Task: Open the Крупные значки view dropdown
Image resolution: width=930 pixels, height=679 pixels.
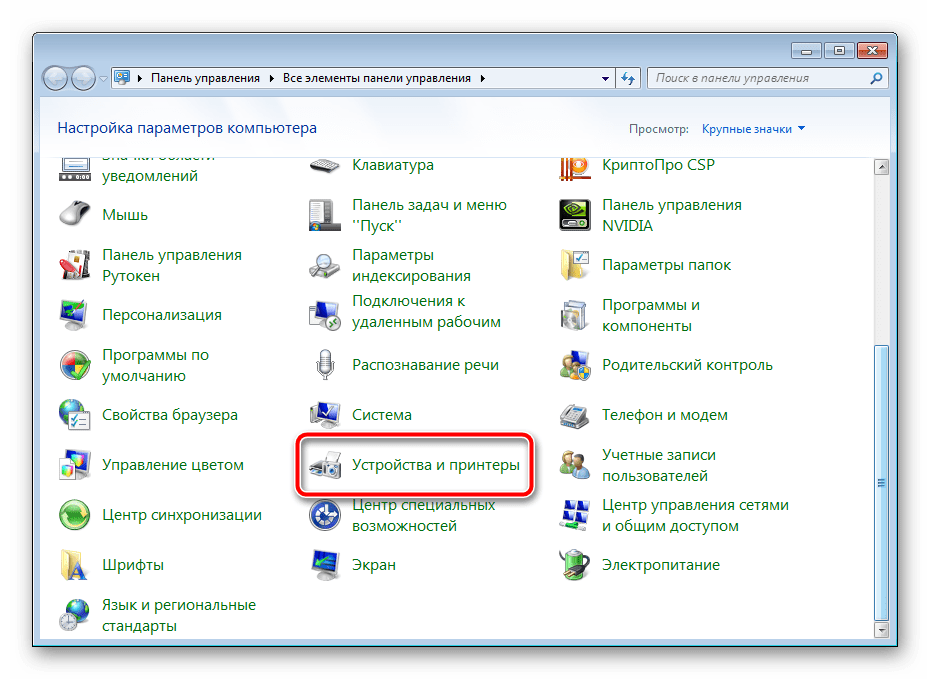Action: click(x=753, y=129)
